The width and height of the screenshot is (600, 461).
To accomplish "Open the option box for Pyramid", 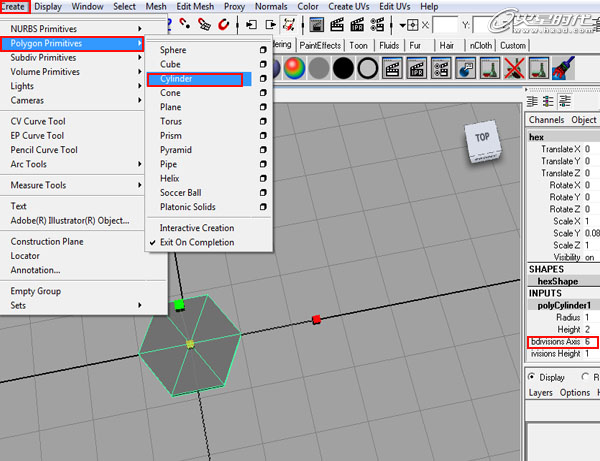I will (263, 150).
